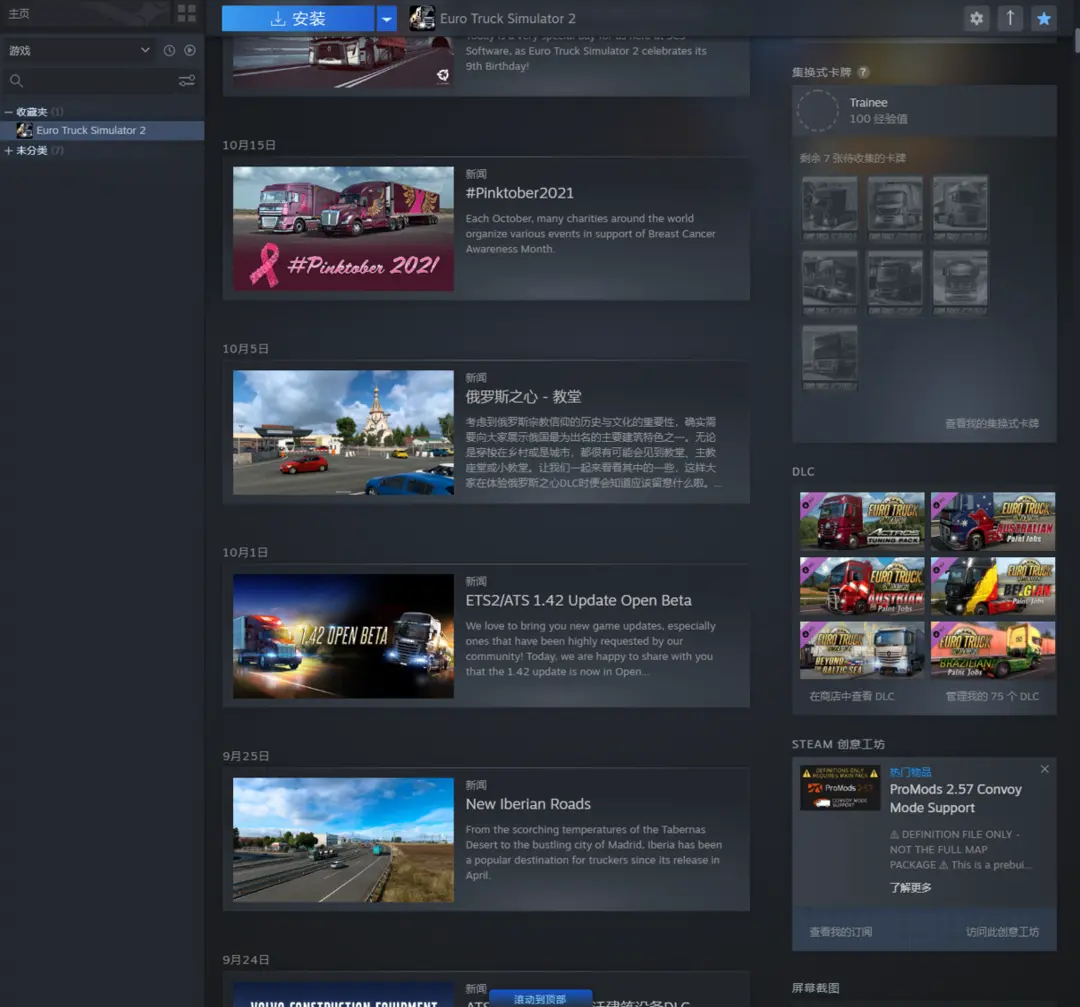Viewport: 1080px width, 1007px height.
Task: Click 了解更多 in the workshop card
Action: [911, 887]
